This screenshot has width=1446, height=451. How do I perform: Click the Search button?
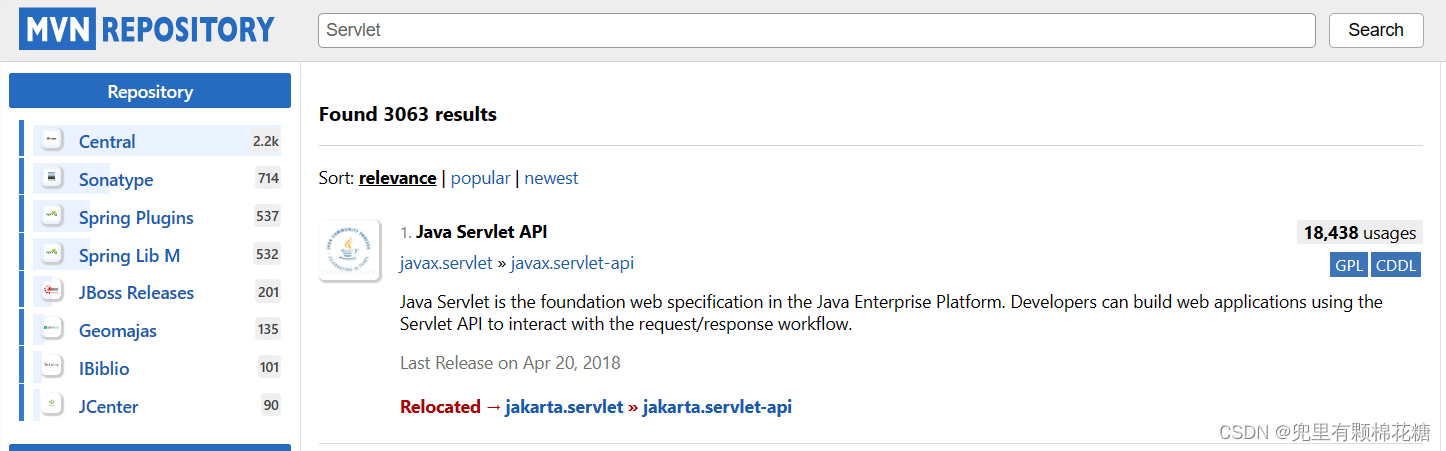1375,30
